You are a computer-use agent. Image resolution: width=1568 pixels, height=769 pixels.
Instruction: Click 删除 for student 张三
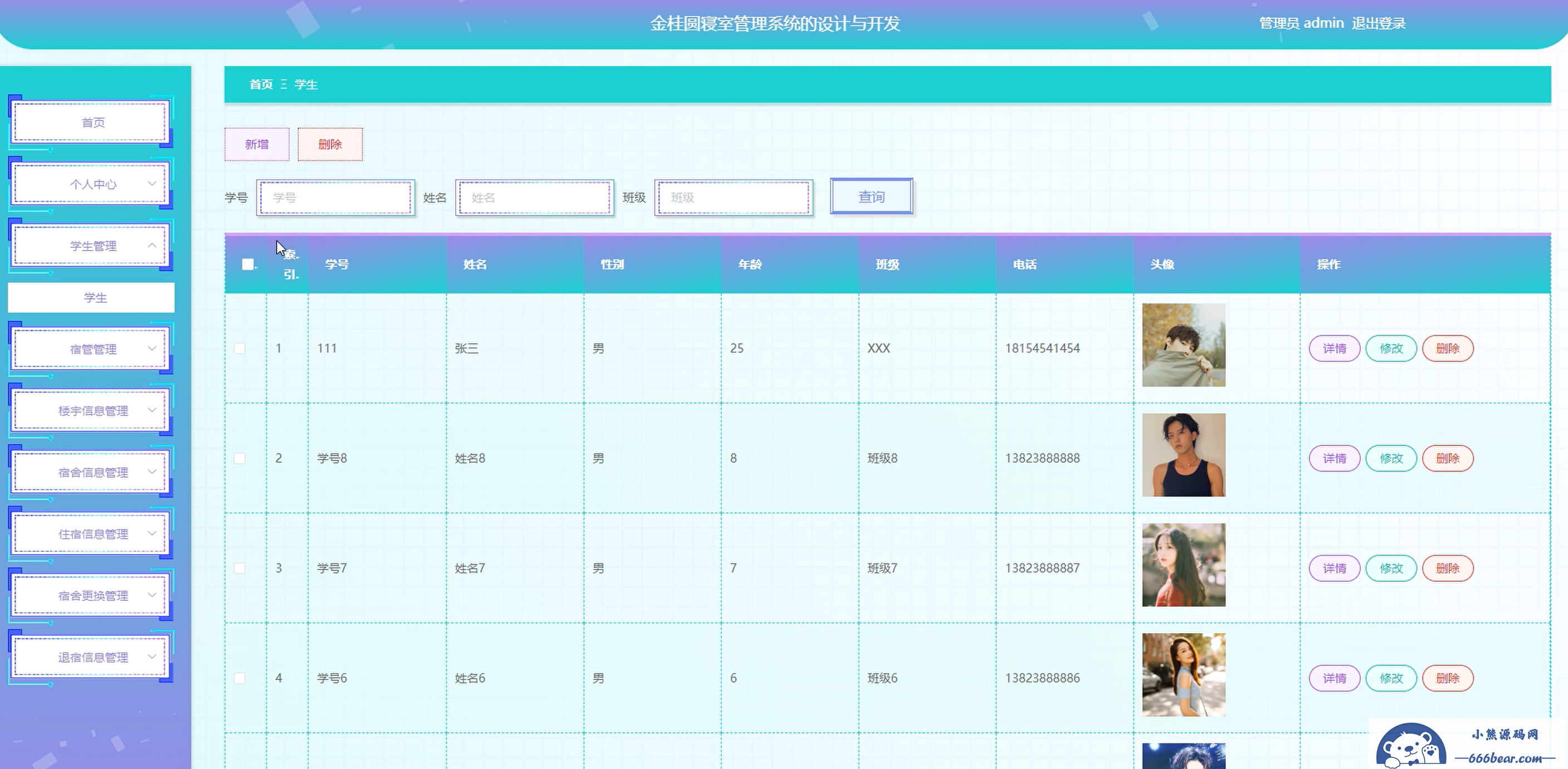tap(1448, 349)
